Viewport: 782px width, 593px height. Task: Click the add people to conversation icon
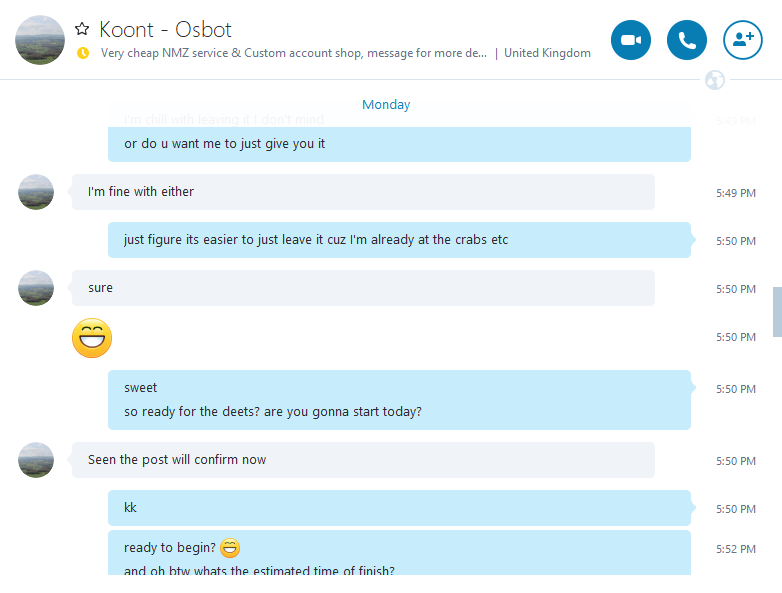click(x=742, y=40)
